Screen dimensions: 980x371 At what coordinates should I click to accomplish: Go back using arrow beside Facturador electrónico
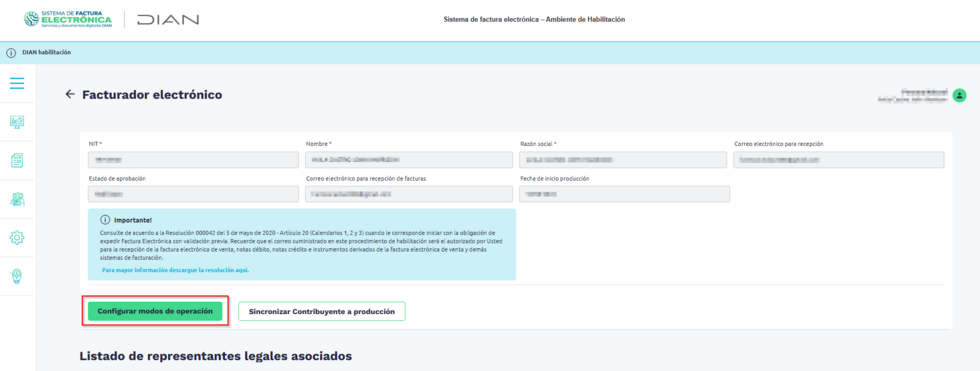(69, 94)
